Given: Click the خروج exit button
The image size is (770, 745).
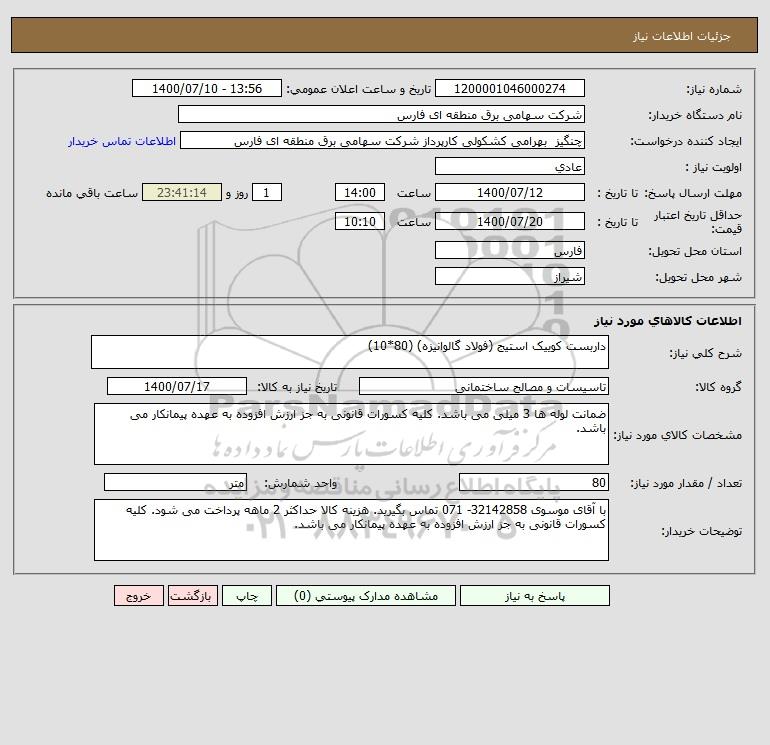Looking at the screenshot, I should click(138, 596).
